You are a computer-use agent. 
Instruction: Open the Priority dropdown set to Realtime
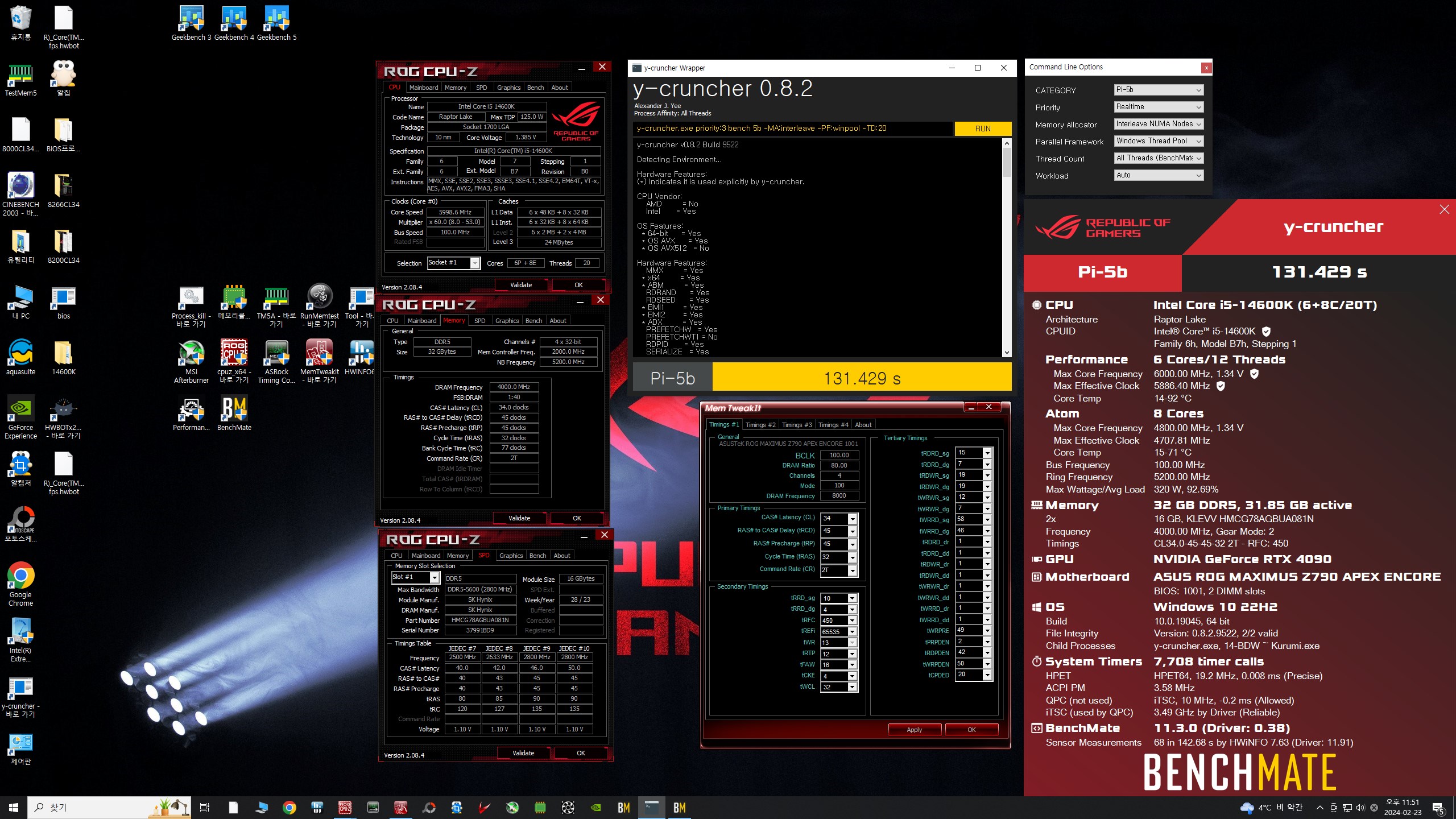1159,107
